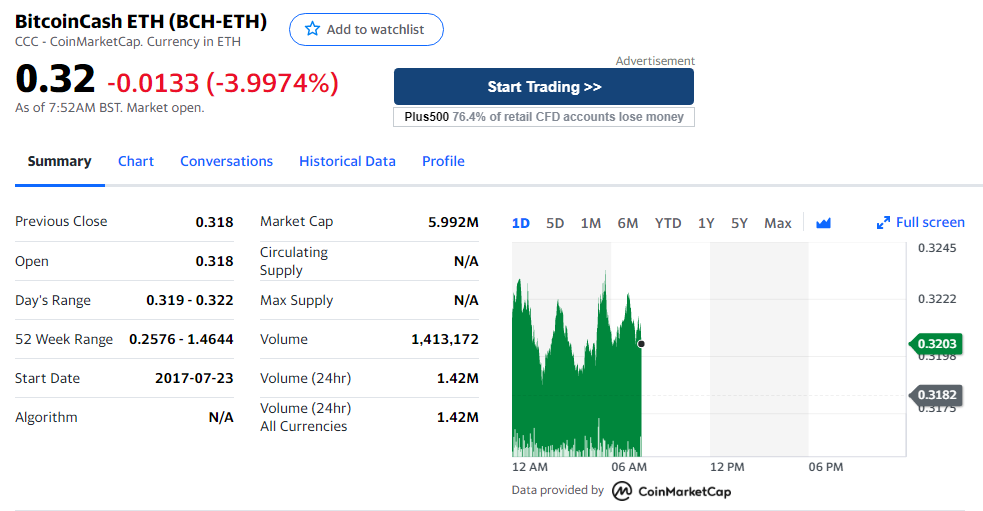Select the 5D chart range
The image size is (983, 511).
555,223
